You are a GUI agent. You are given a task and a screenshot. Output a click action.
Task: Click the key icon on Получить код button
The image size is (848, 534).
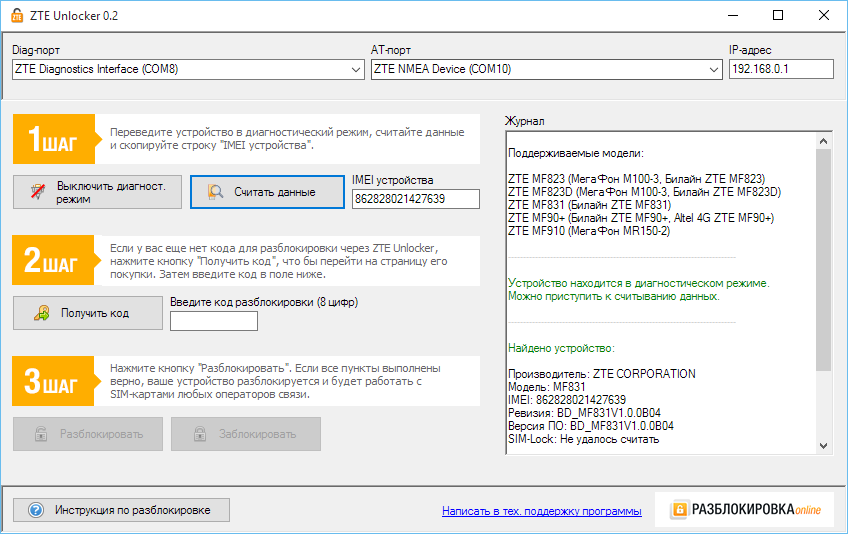click(42, 313)
